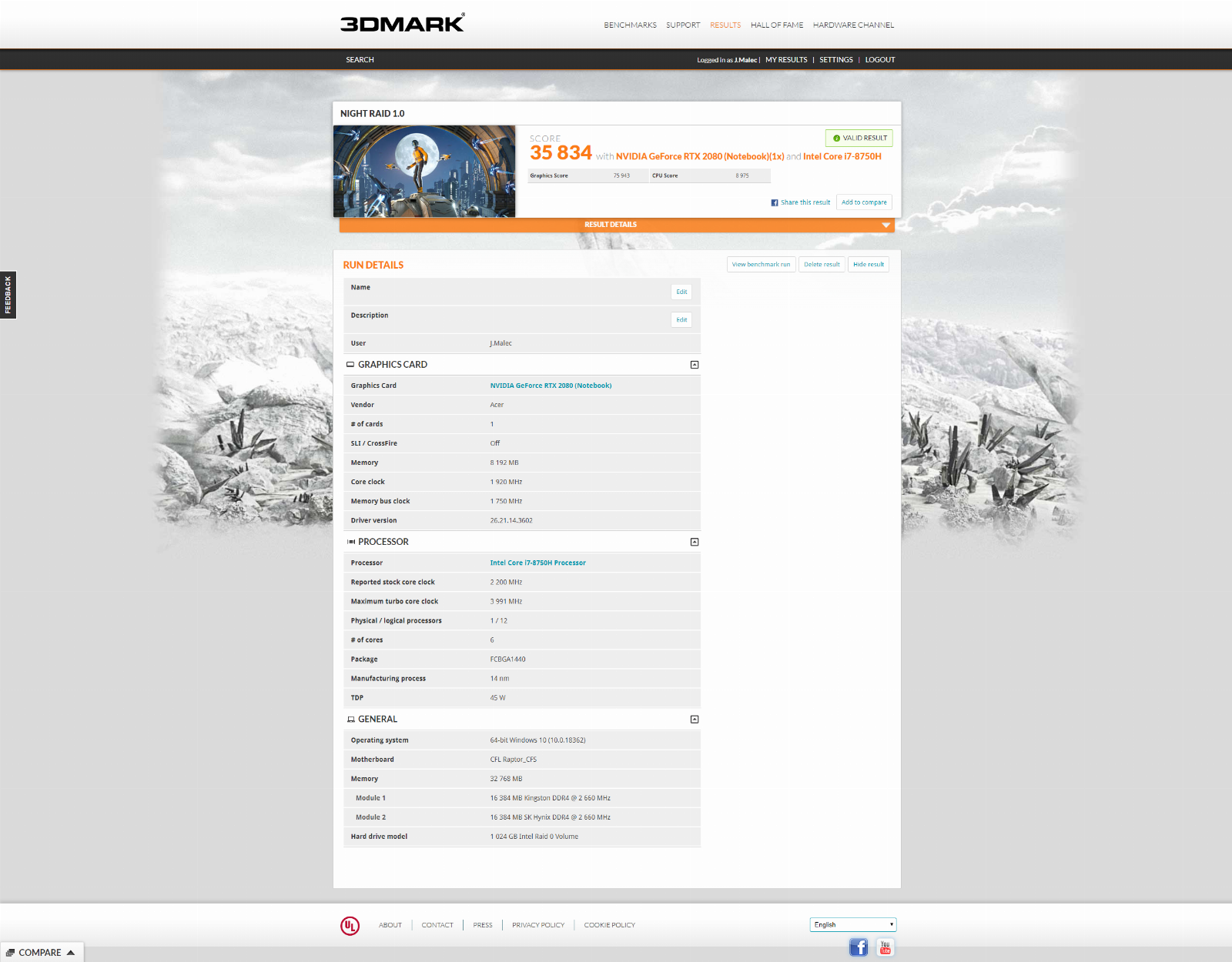Click the operating system 64-bit Windows 10 value

538,740
